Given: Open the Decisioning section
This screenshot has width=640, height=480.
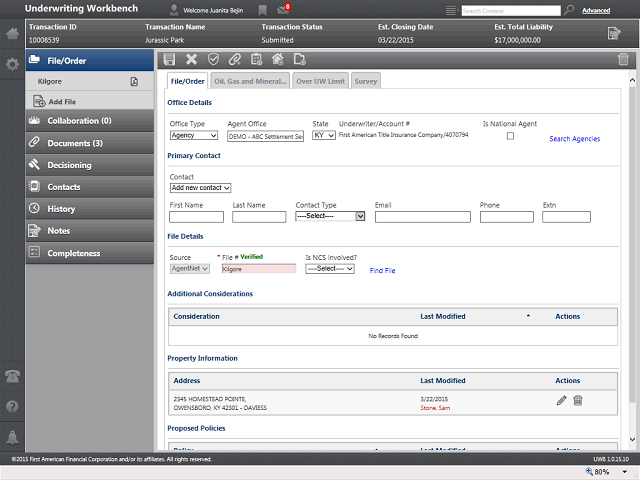Looking at the screenshot, I should click(x=90, y=165).
